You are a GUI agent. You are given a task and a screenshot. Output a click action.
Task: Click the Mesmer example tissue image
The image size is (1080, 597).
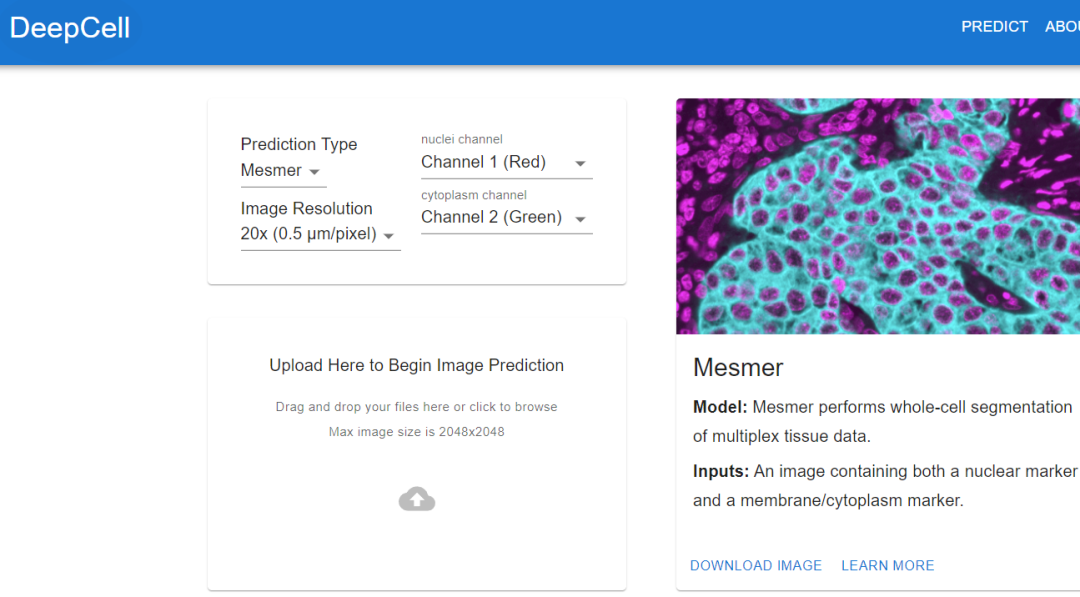coord(877,216)
